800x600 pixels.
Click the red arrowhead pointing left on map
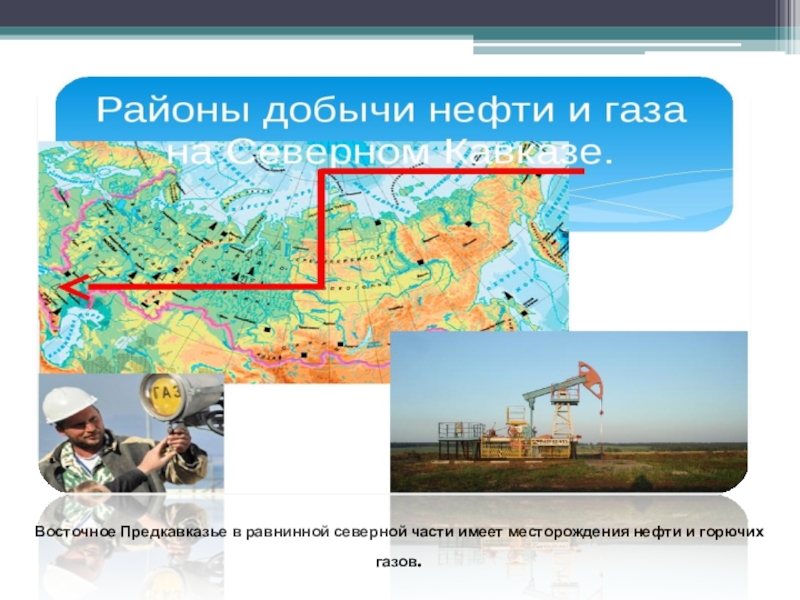[x=68, y=288]
